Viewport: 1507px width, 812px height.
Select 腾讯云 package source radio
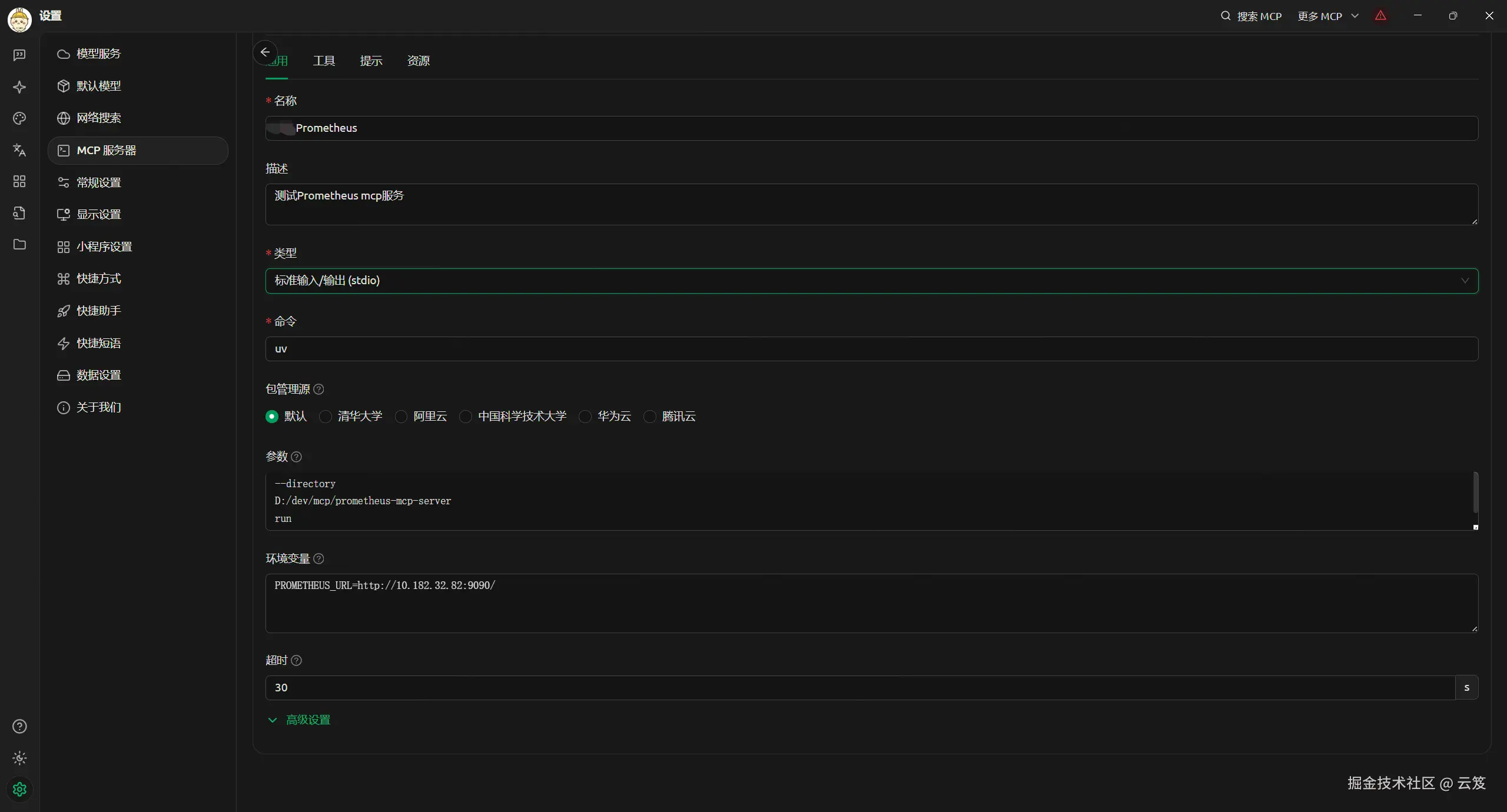point(650,417)
